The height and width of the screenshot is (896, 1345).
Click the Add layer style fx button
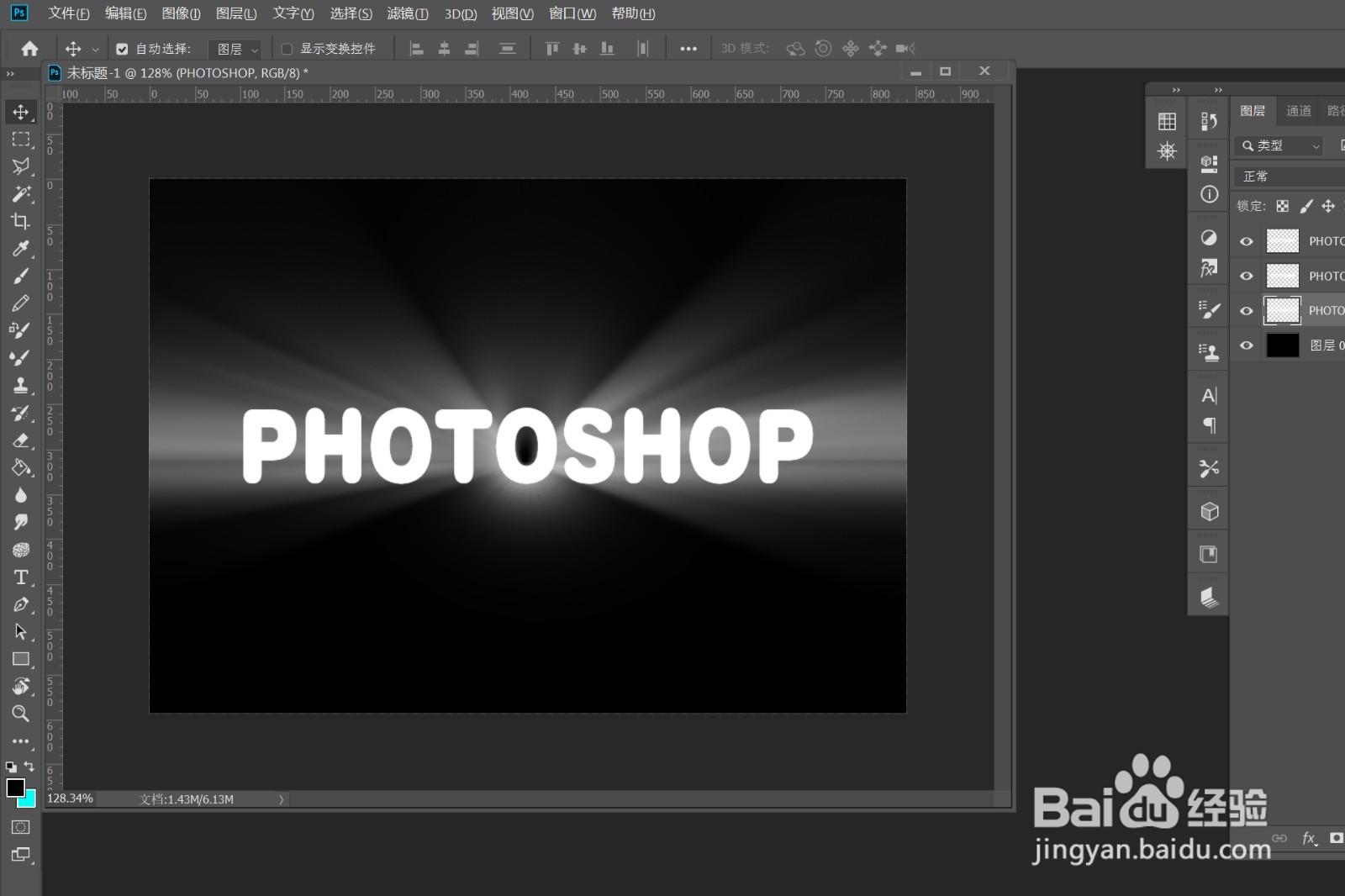1309,838
